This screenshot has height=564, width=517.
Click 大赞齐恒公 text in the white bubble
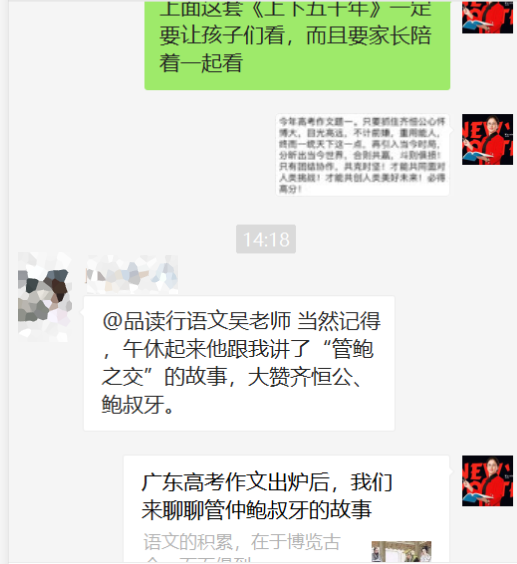pos(300,377)
